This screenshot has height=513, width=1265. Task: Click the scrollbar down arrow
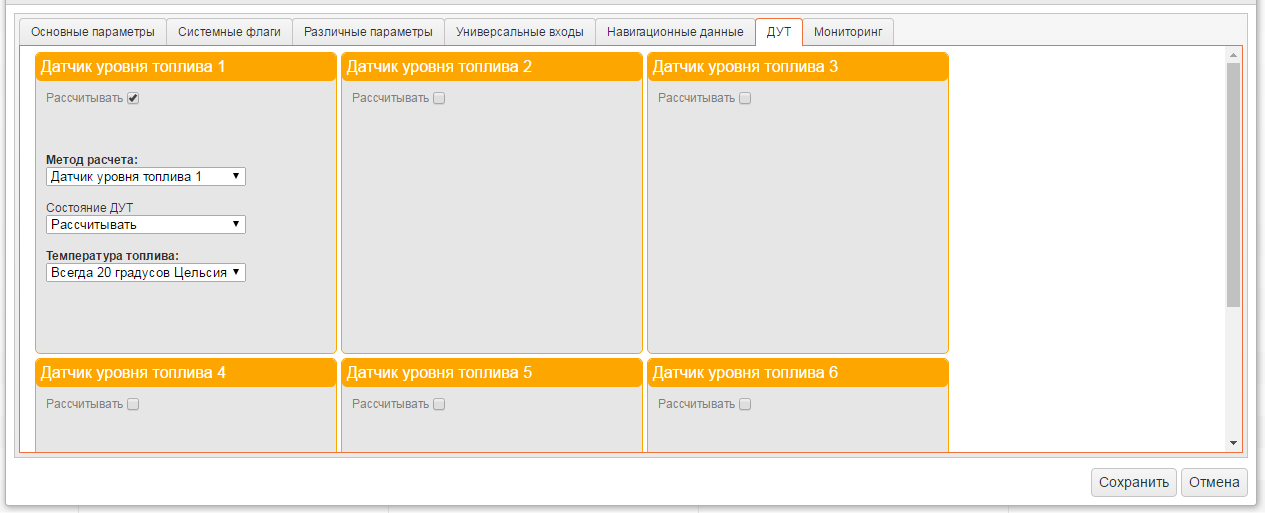point(1233,443)
